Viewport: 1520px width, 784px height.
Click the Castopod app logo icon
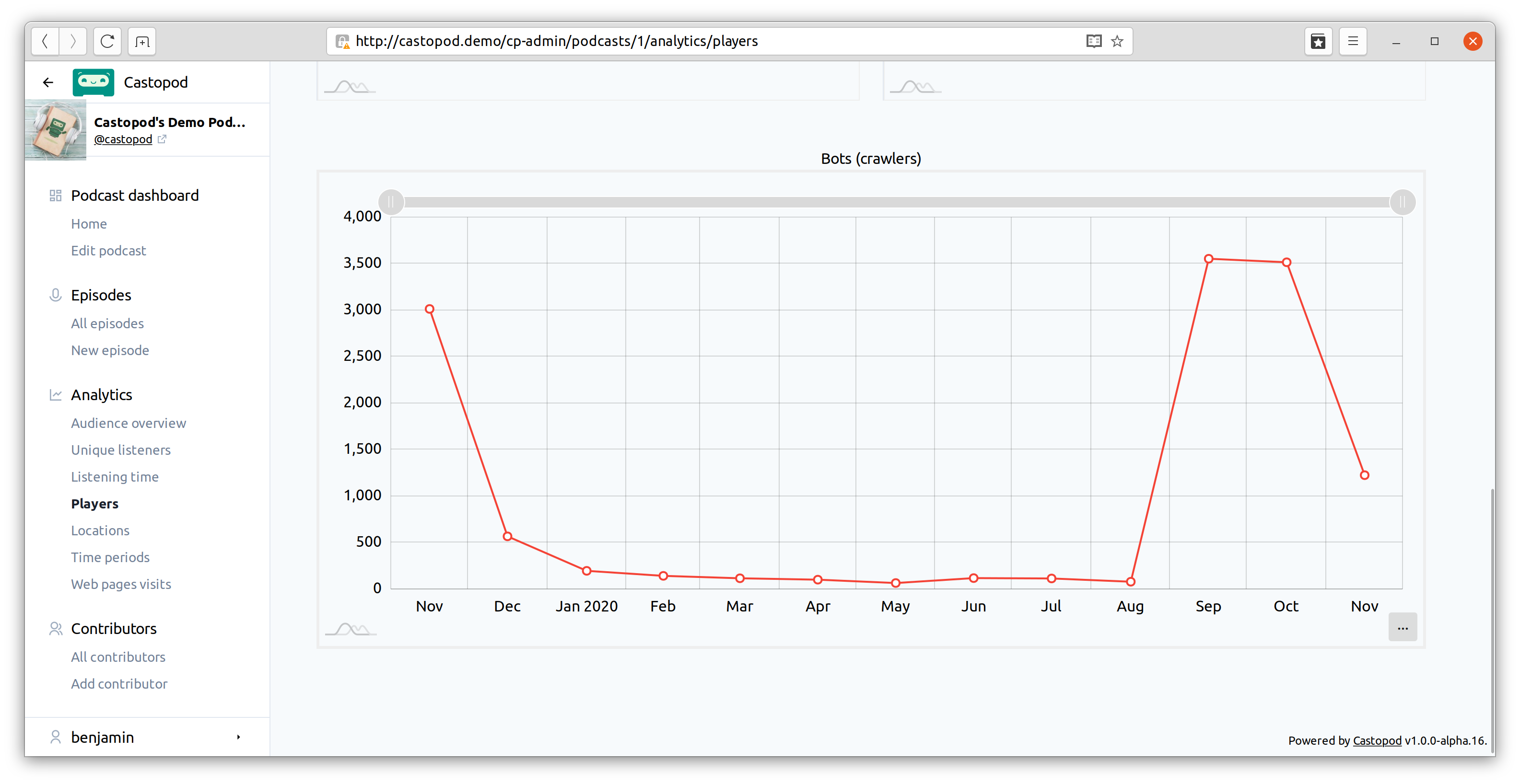93,82
